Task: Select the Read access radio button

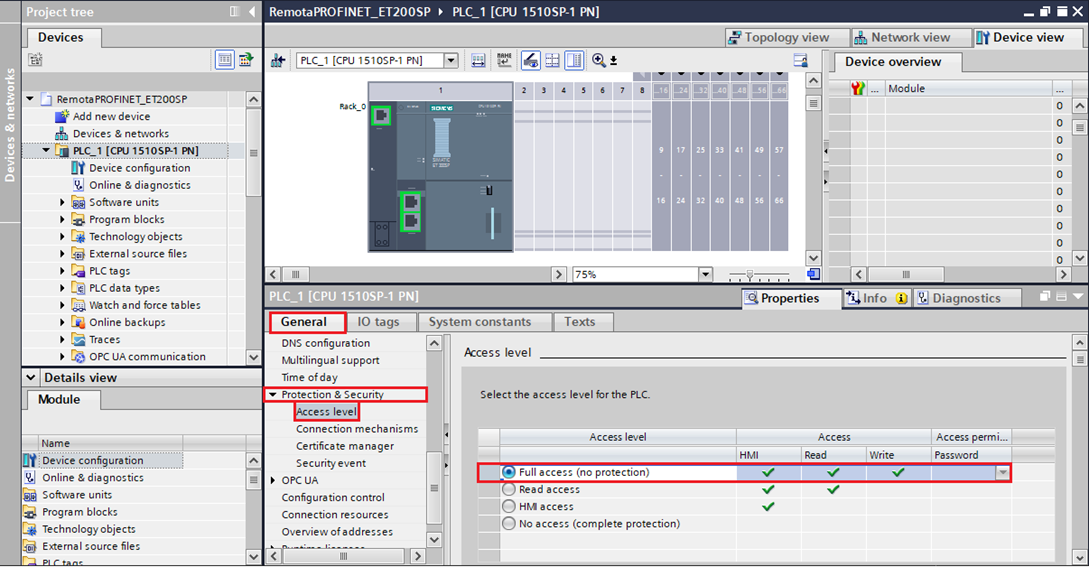Action: (510, 490)
